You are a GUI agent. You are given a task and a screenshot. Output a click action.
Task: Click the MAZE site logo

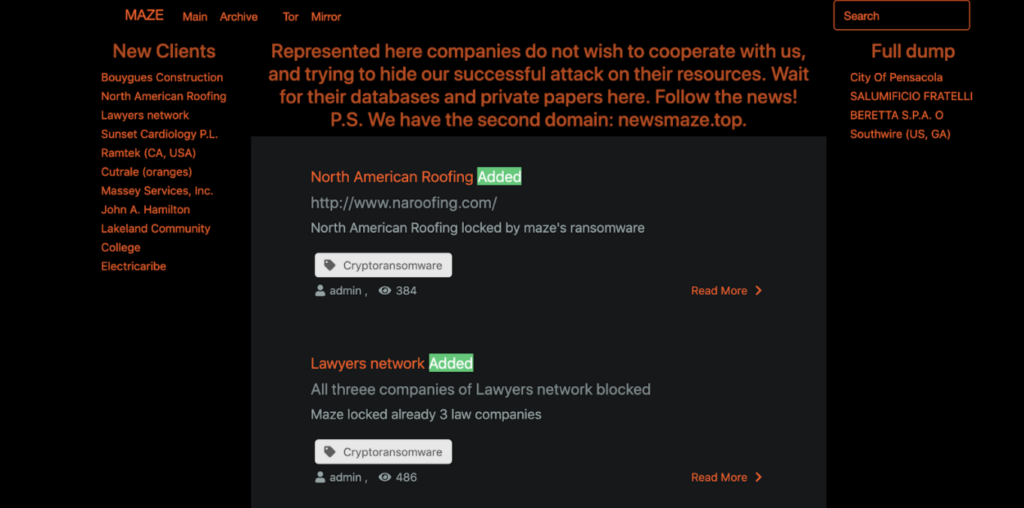click(144, 15)
